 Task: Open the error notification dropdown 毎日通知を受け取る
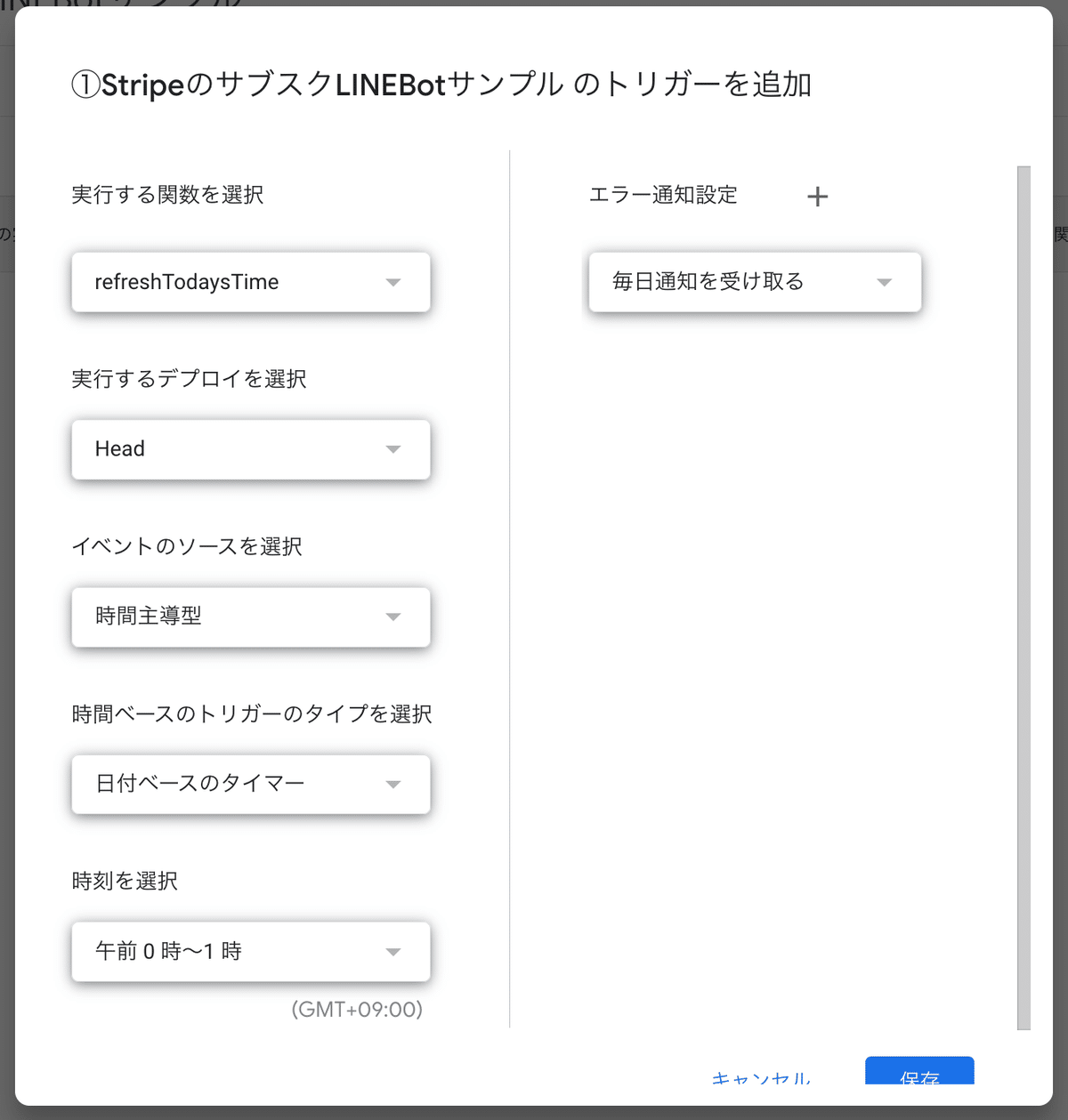pos(755,282)
